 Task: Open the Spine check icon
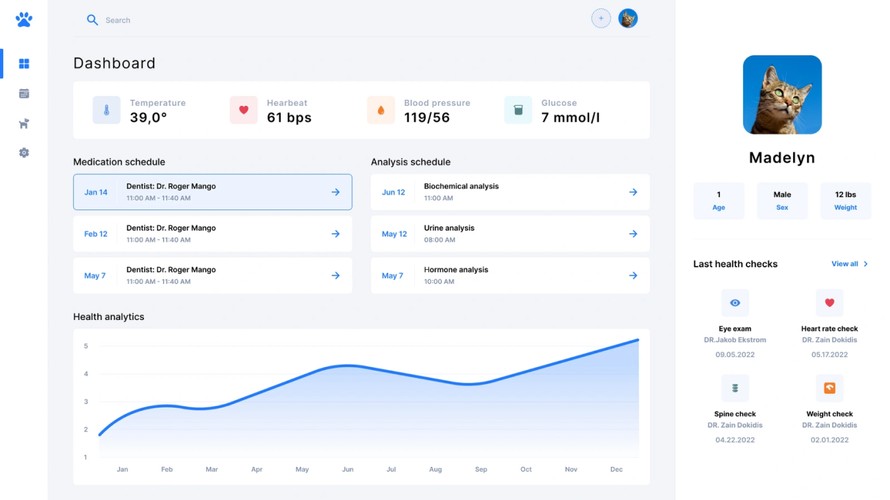(735, 388)
